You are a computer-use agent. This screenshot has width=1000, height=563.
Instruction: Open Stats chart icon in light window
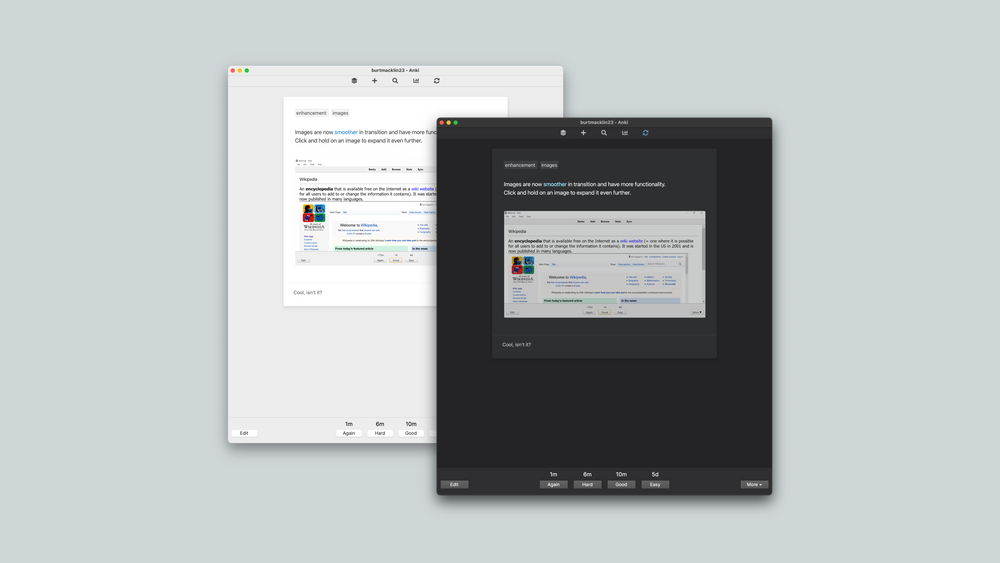pos(416,81)
